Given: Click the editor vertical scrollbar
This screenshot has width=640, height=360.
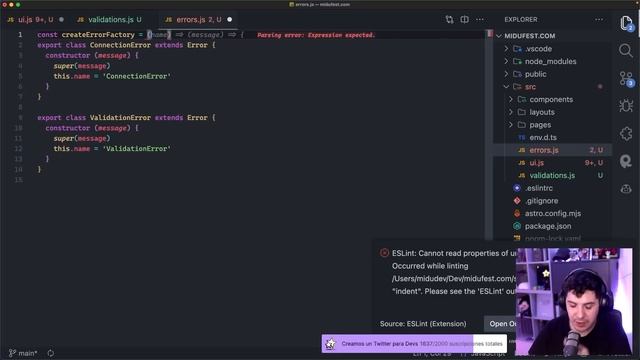Looking at the screenshot, I should (489, 135).
